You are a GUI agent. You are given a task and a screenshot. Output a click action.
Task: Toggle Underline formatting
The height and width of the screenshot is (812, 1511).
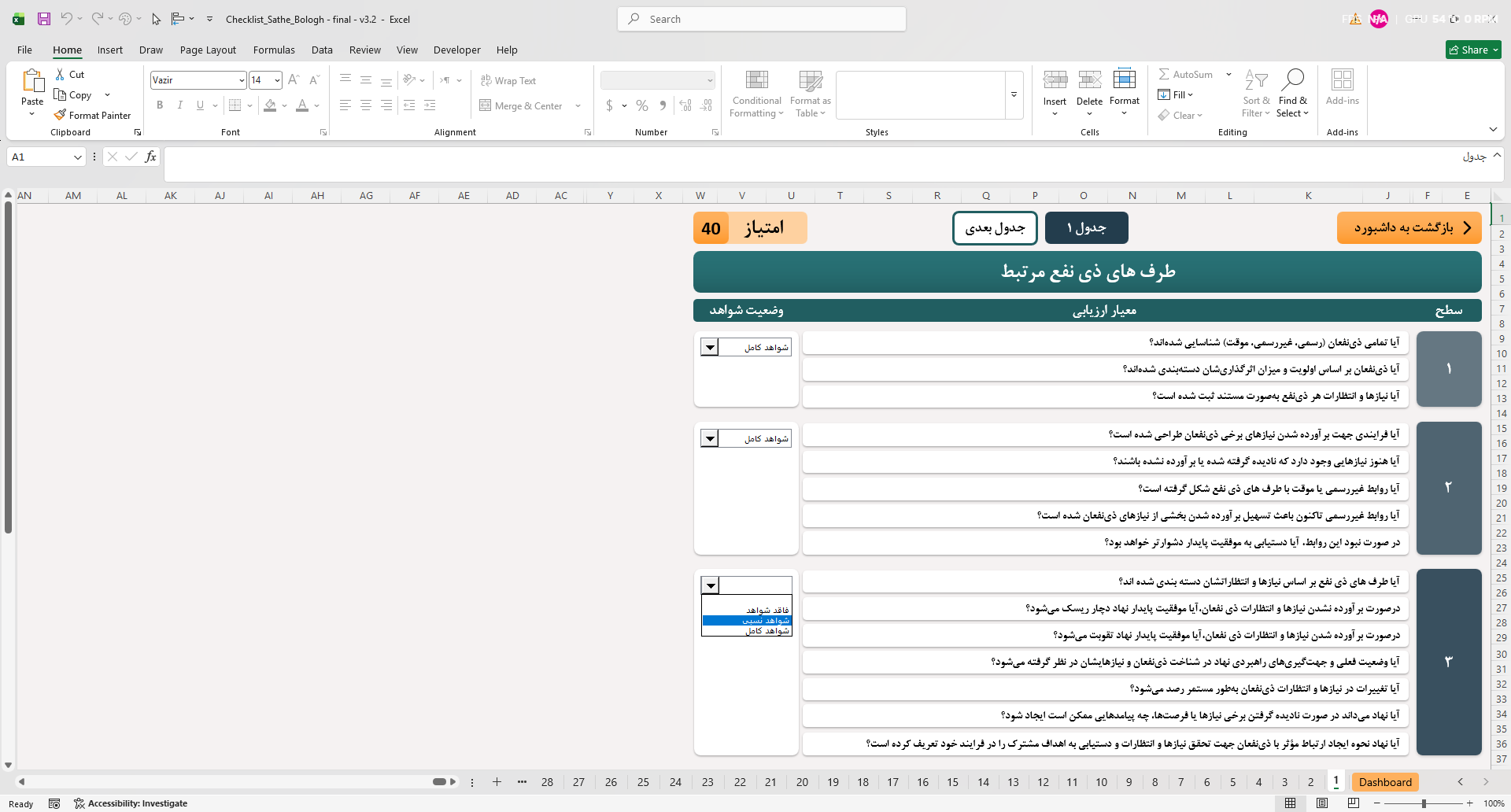pyautogui.click(x=200, y=105)
